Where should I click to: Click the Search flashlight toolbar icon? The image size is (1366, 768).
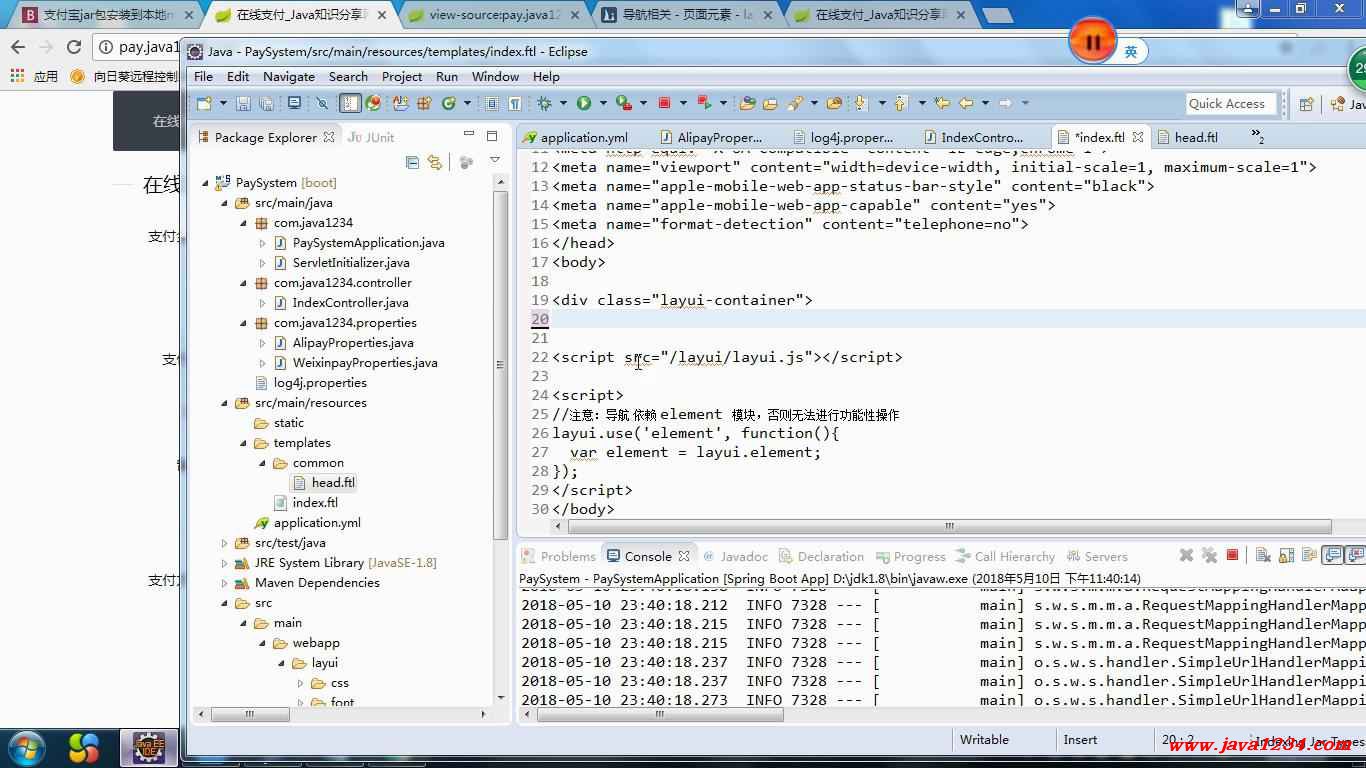(x=795, y=103)
